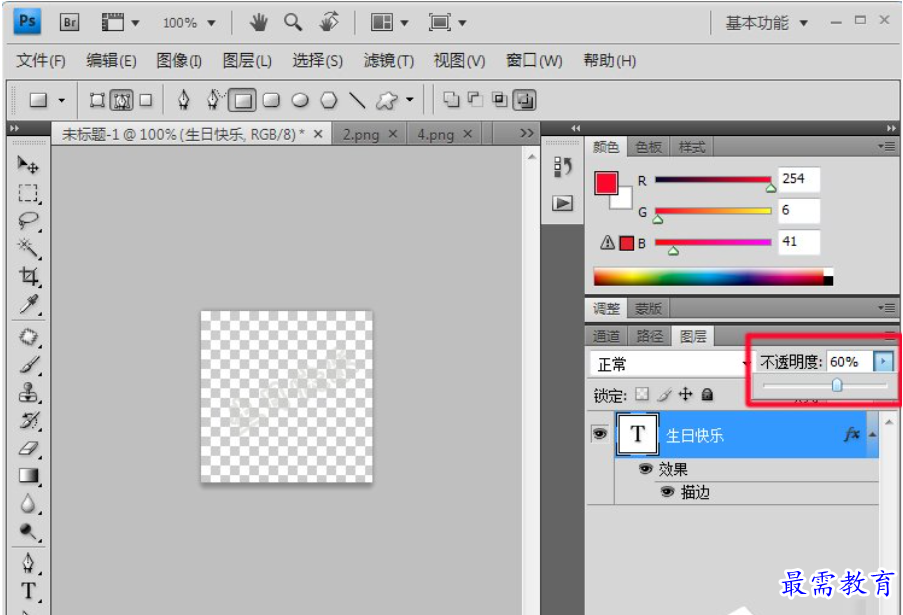Open the opacity slider dropdown arrow
903x615 pixels.
point(883,362)
